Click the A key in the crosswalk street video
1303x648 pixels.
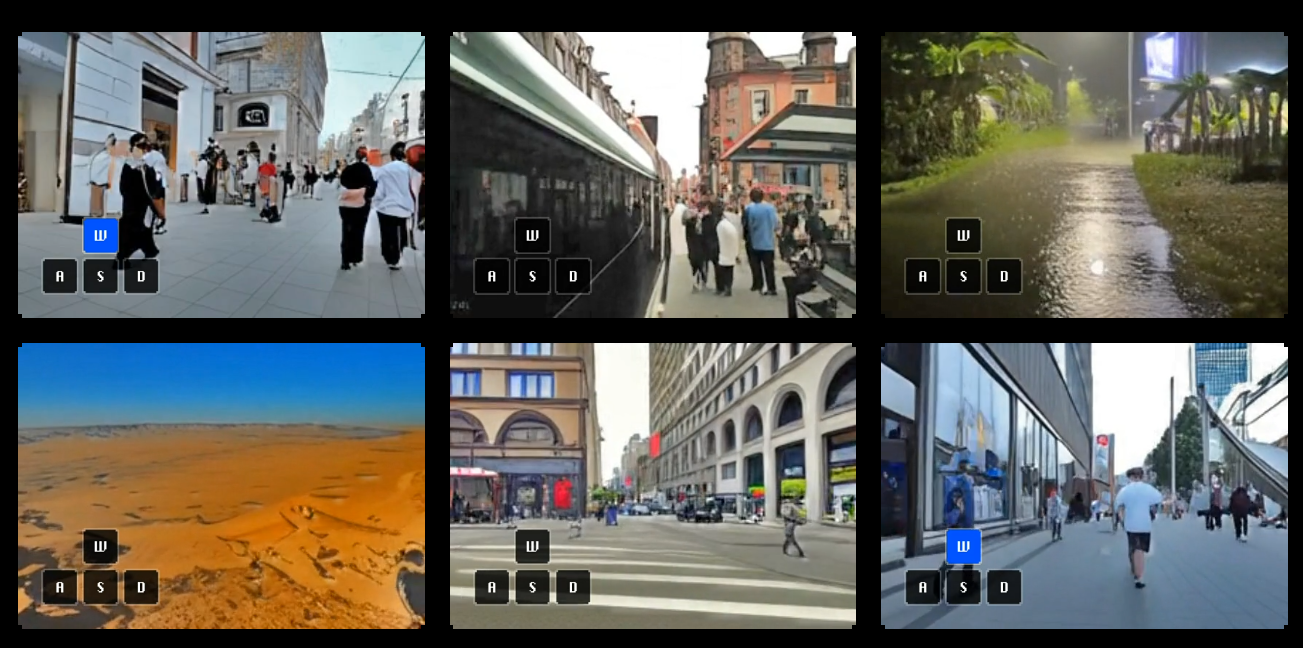[x=491, y=587]
